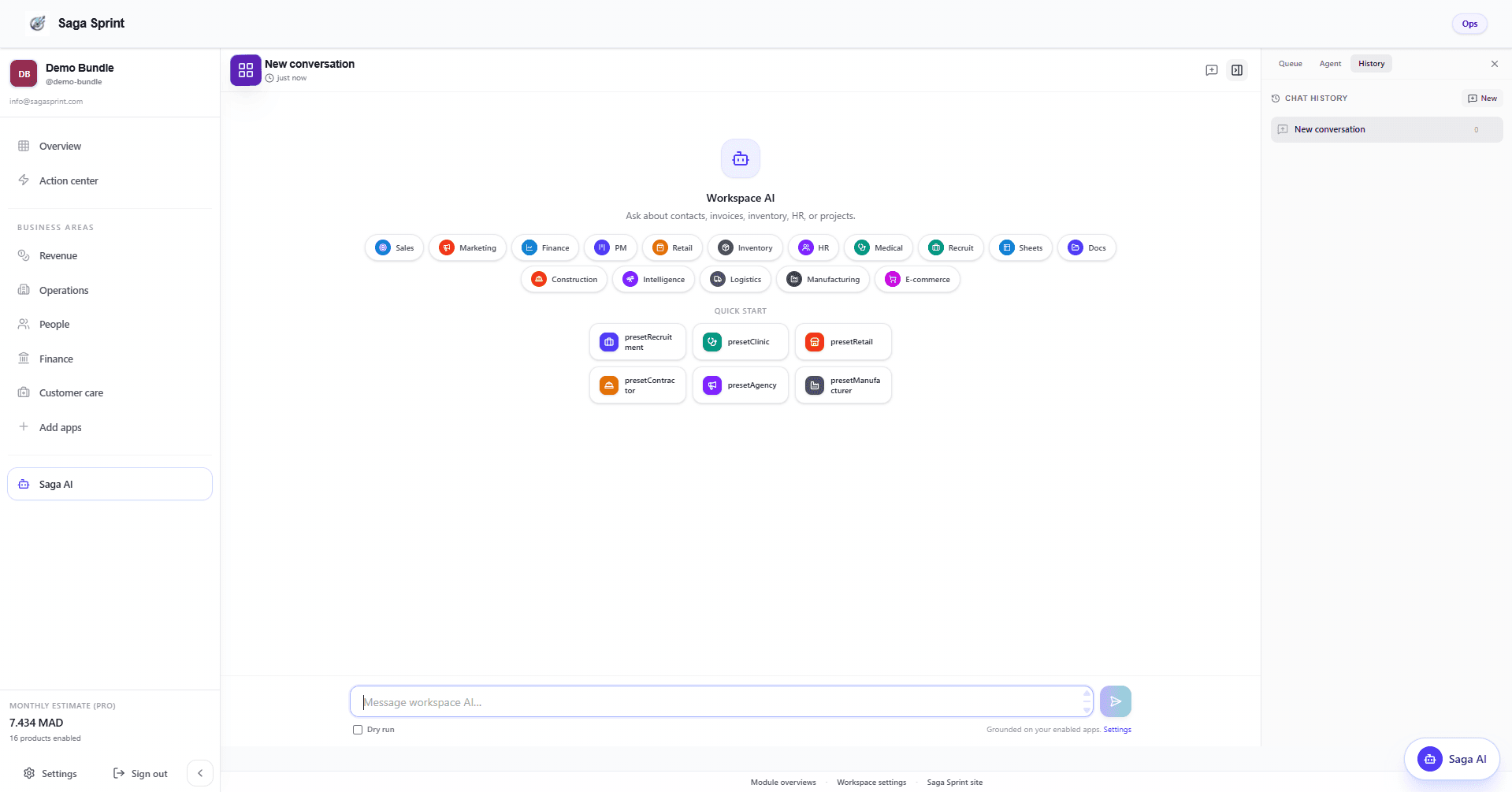This screenshot has height=792, width=1512.
Task: Follow the Settings link under input
Action: 1117,730
